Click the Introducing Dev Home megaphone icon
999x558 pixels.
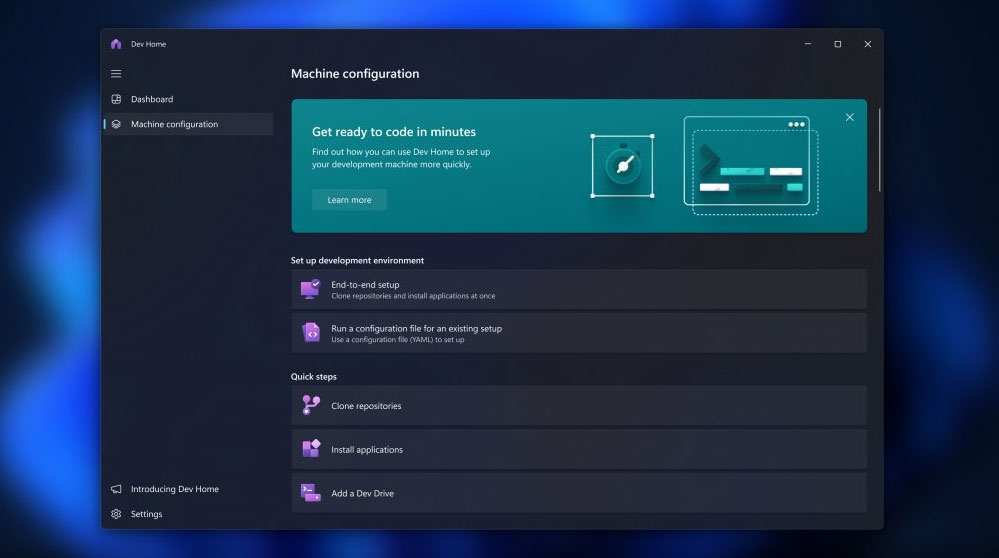(116, 489)
